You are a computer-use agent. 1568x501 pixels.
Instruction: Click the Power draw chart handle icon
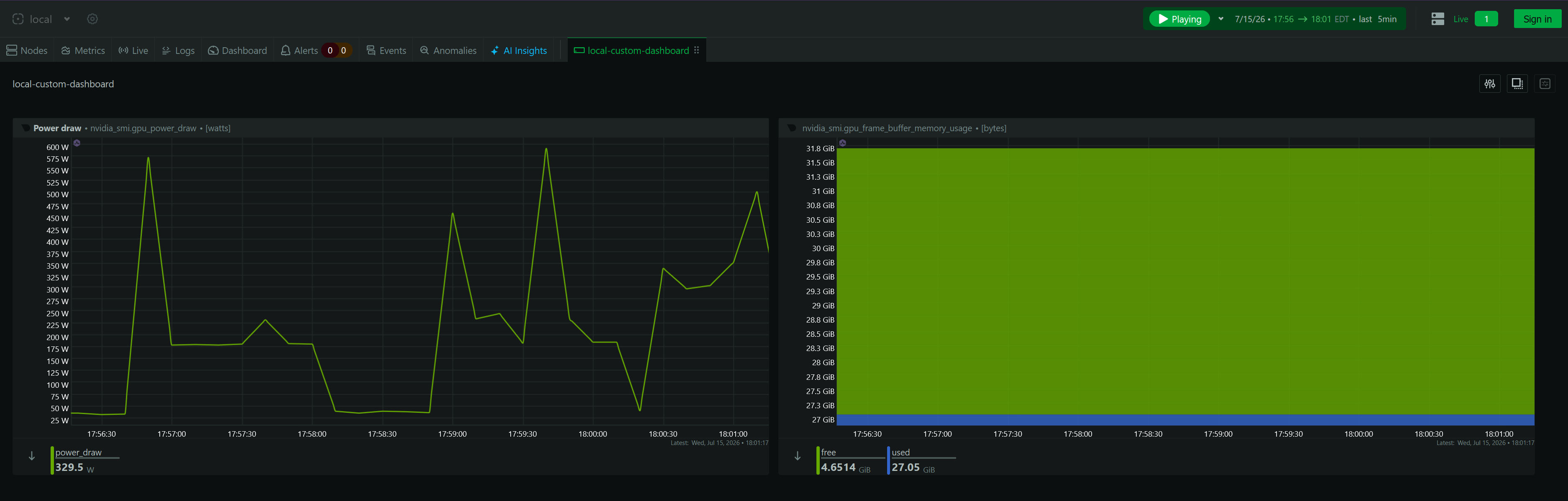[x=26, y=128]
